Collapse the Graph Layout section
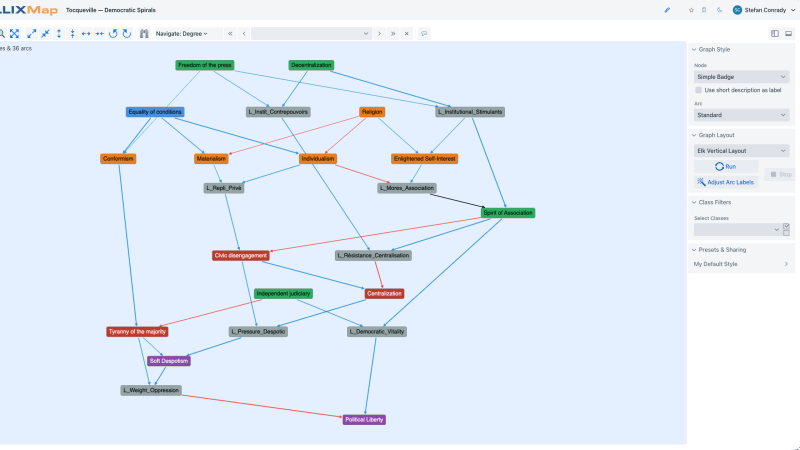This screenshot has height=450, width=800. pyautogui.click(x=713, y=135)
